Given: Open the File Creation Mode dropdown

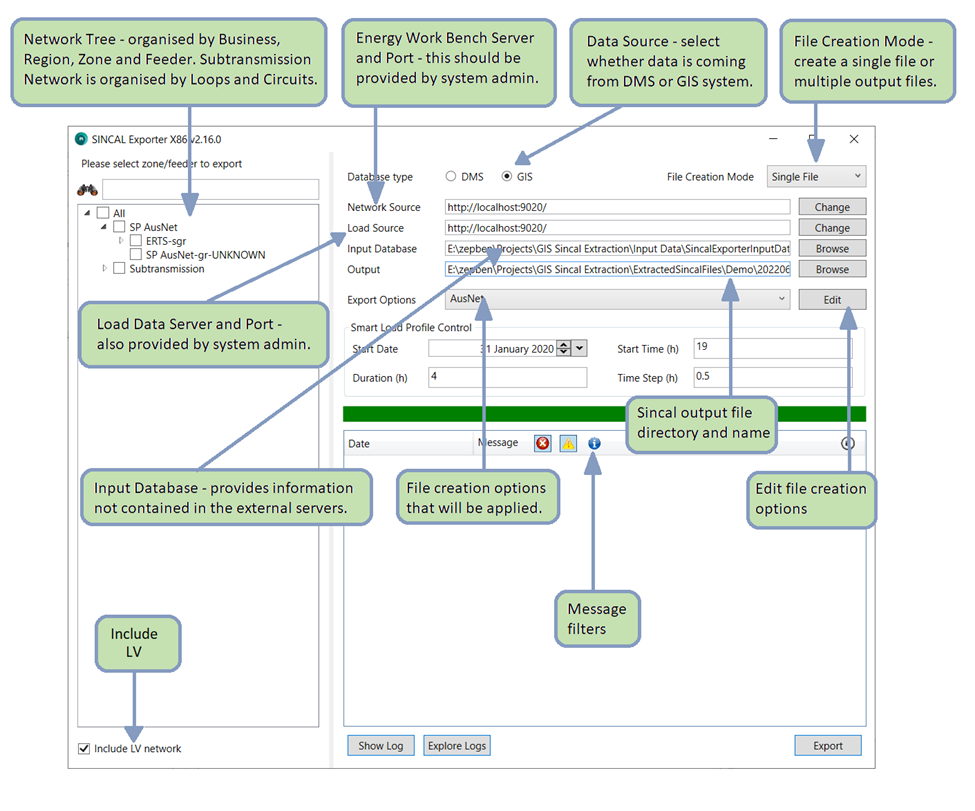Looking at the screenshot, I should tap(816, 177).
